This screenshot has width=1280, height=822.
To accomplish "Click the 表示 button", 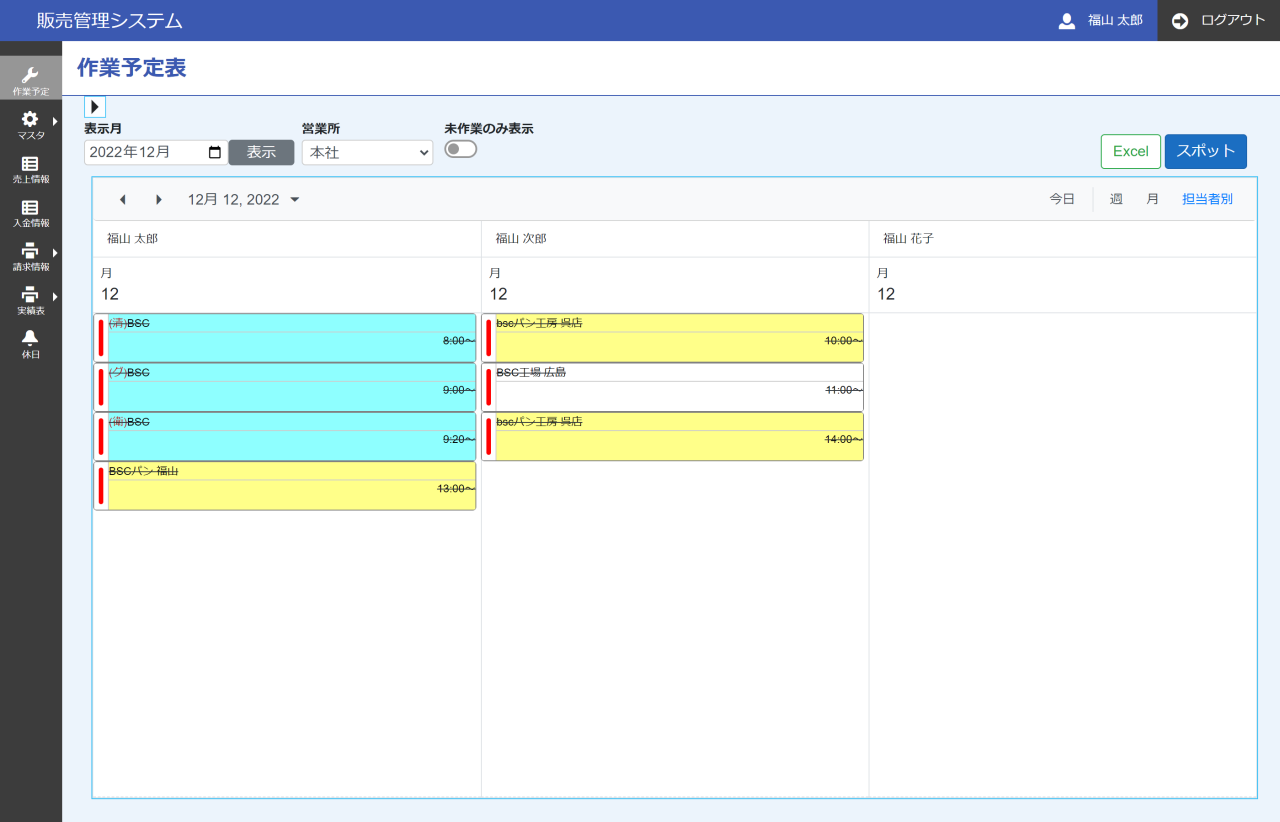I will coord(261,152).
